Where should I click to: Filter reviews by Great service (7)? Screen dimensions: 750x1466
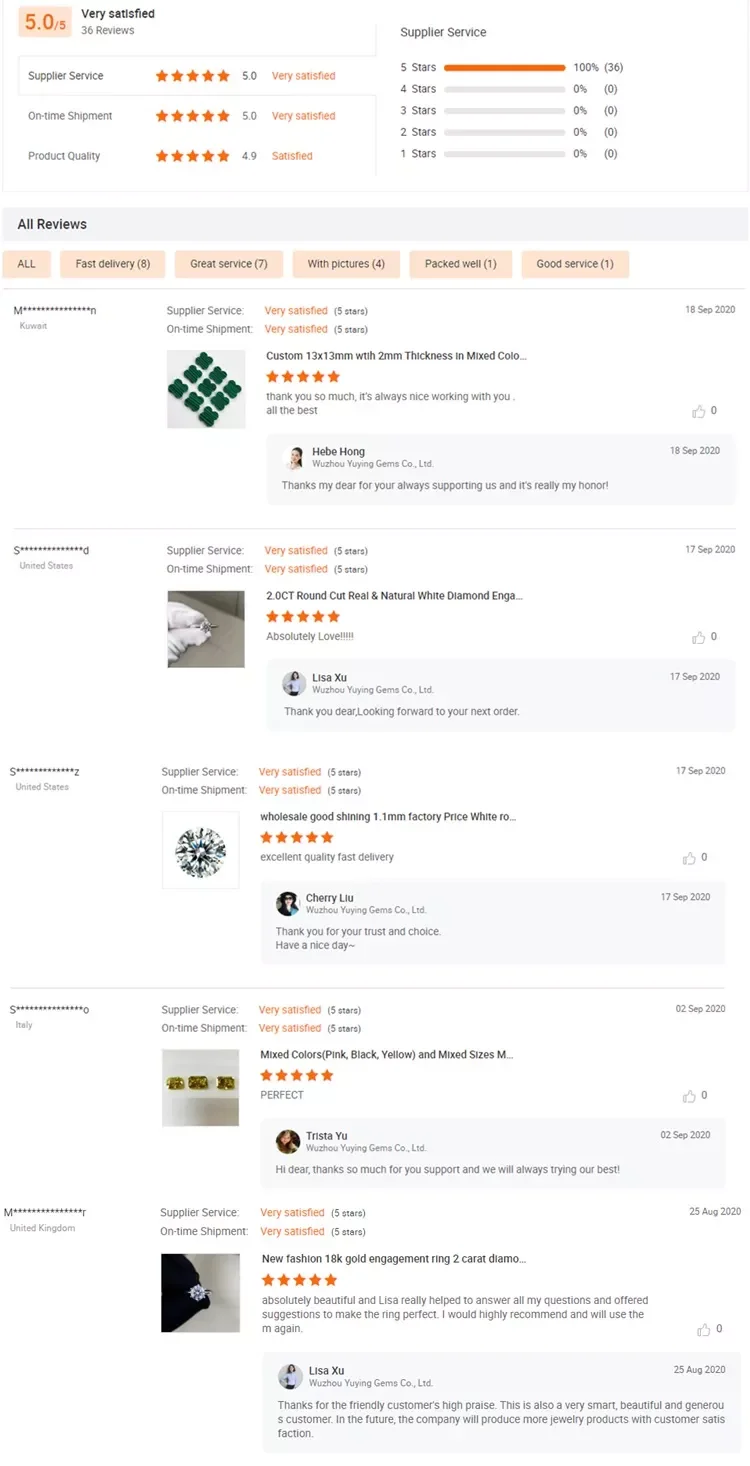(x=229, y=264)
